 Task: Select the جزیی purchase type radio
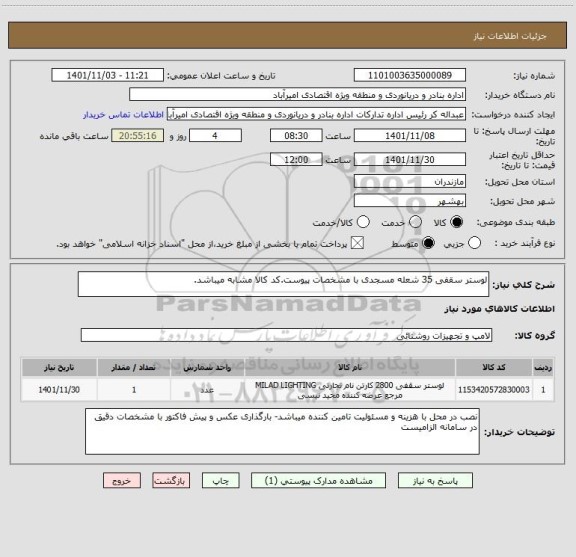[474, 243]
